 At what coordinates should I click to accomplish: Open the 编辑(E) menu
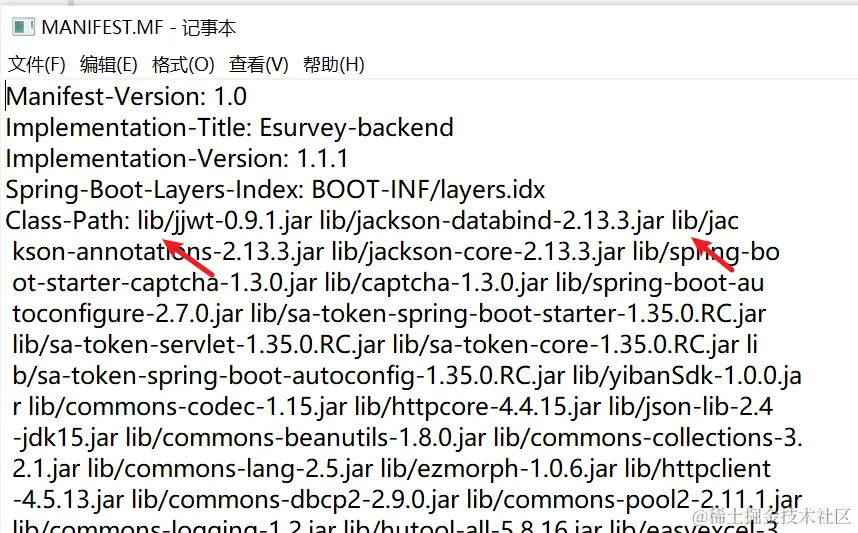tap(109, 65)
